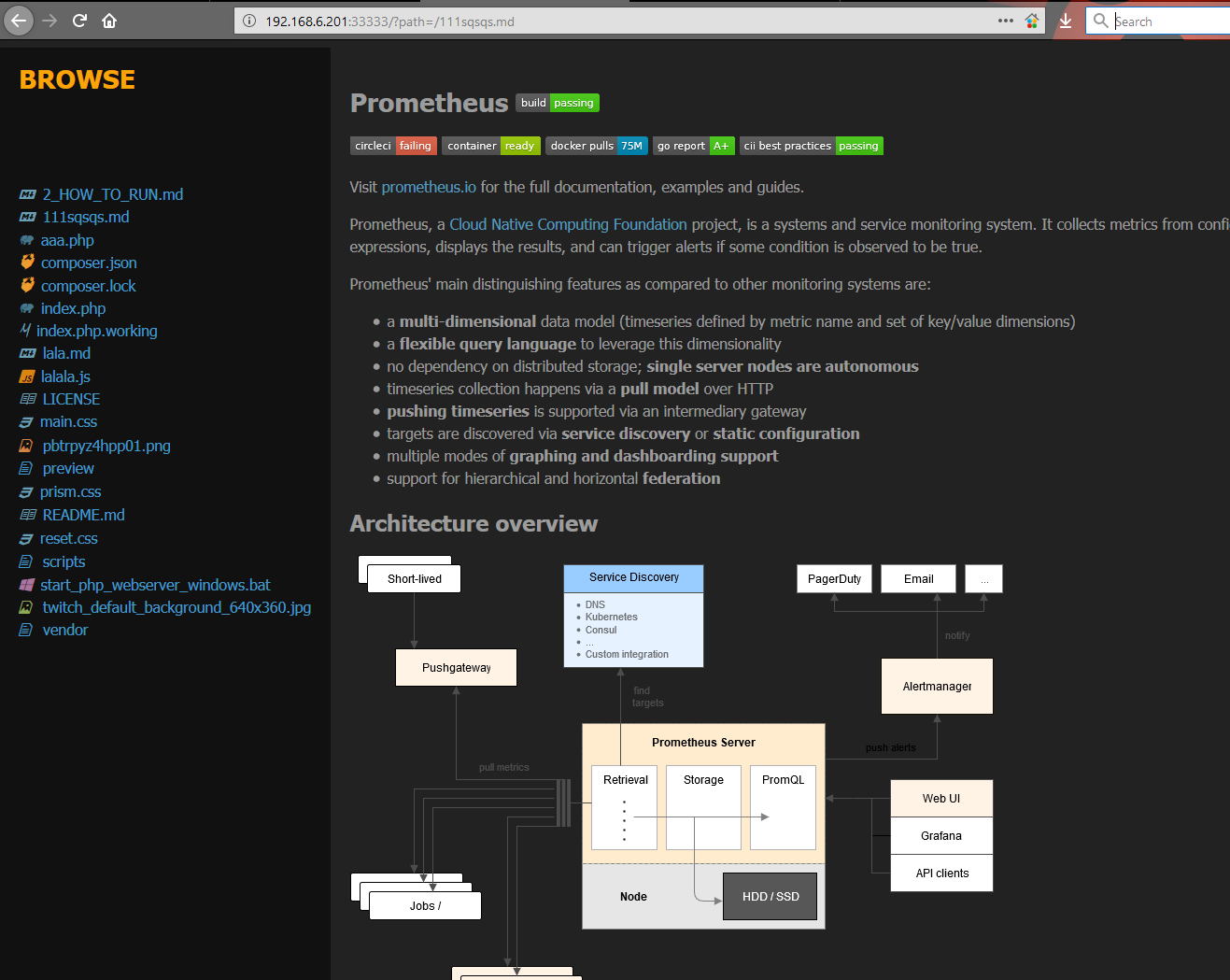
Task: Open reset.css in the file list
Action: [68, 538]
